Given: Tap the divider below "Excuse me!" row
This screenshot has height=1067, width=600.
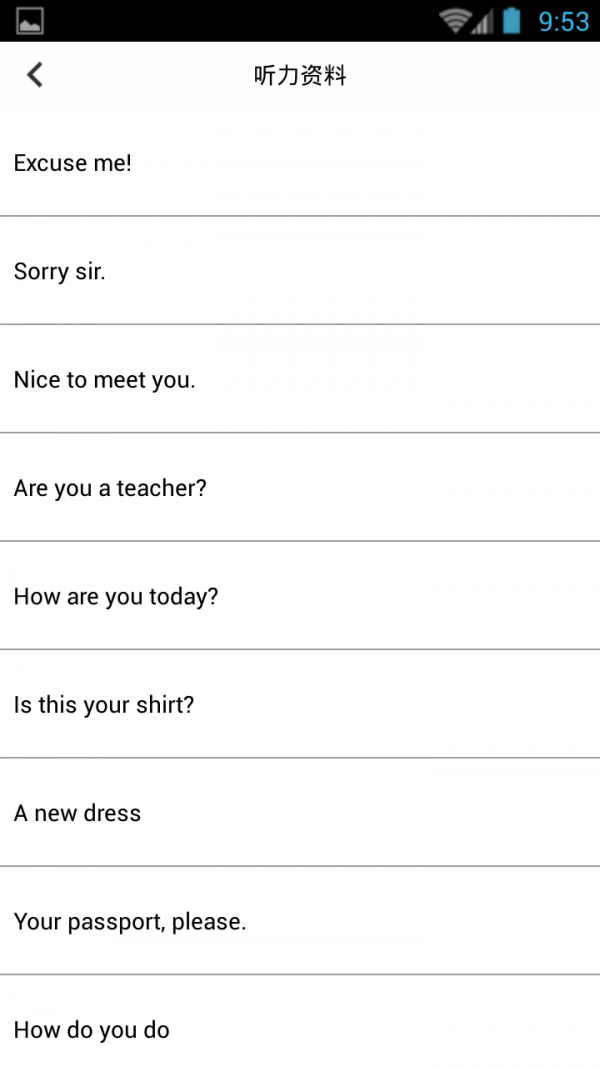Looking at the screenshot, I should click(300, 215).
